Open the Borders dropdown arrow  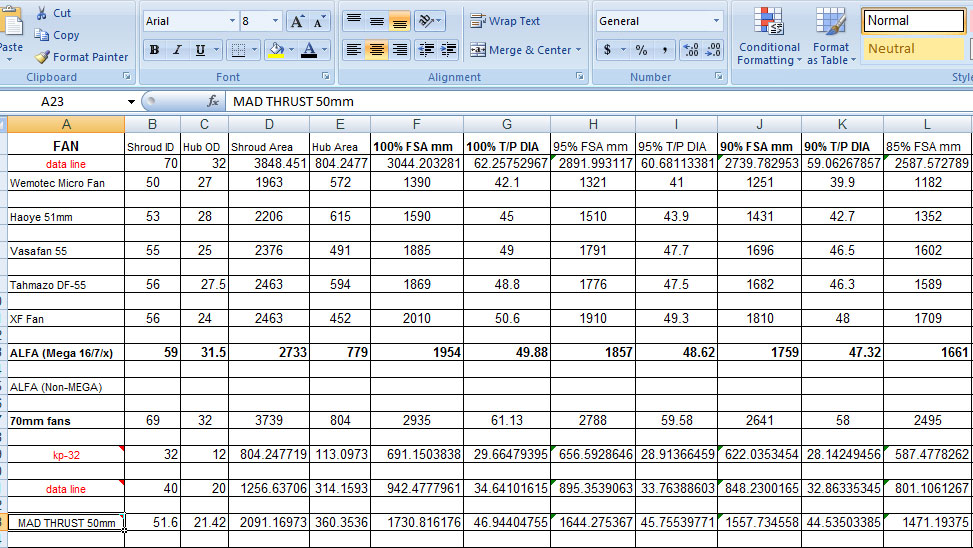point(254,50)
